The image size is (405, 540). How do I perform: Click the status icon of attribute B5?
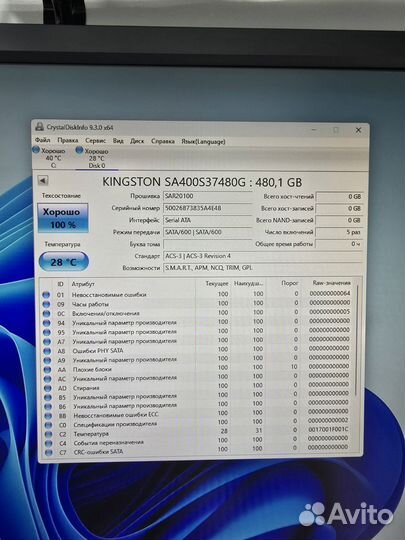tap(48, 397)
